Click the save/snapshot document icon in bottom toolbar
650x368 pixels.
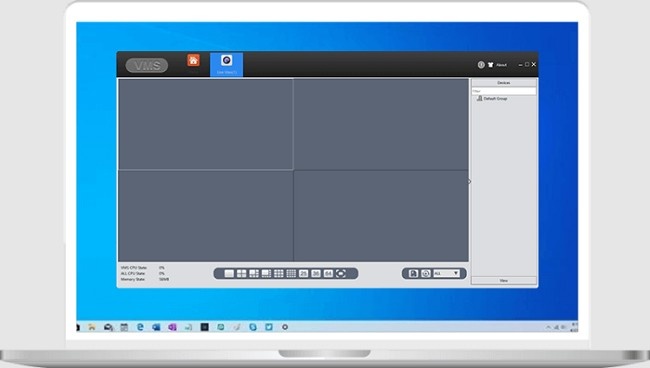point(413,274)
